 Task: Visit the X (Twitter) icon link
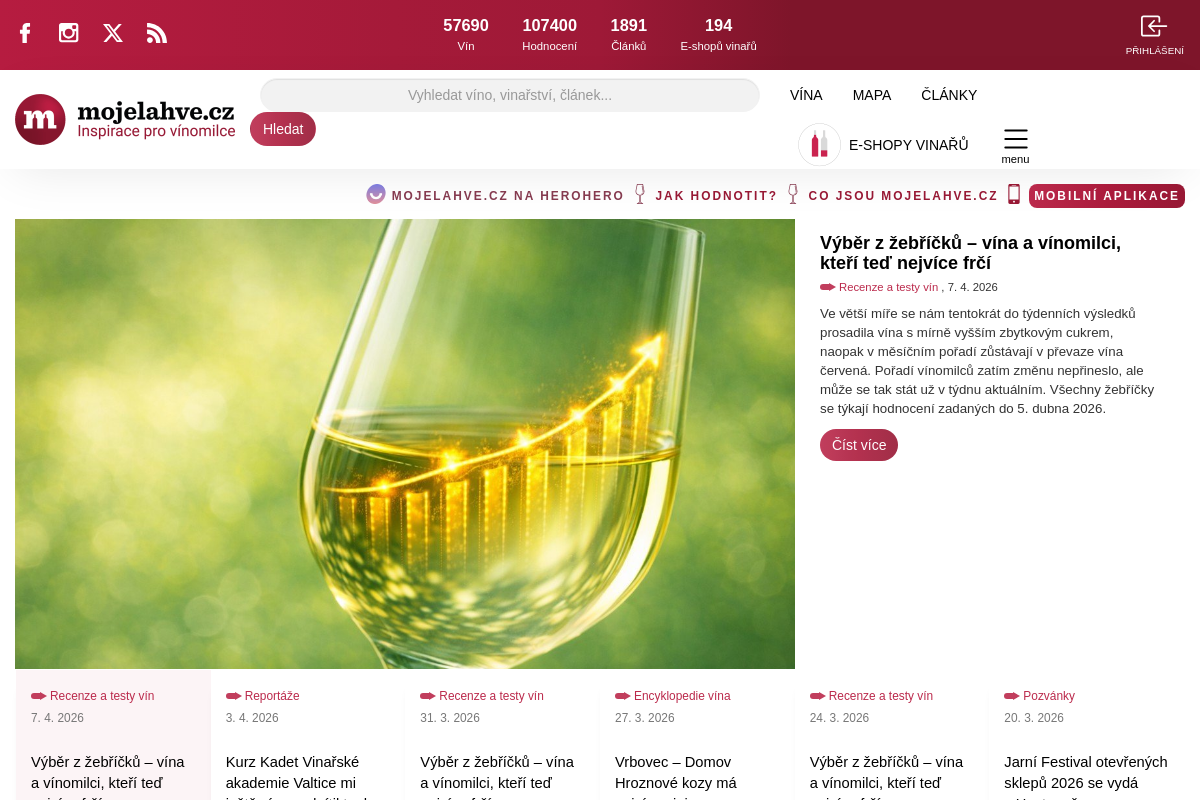coord(113,33)
